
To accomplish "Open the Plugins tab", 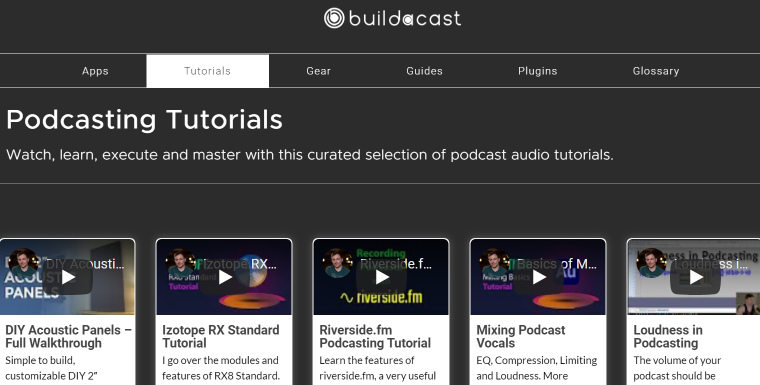I will [x=538, y=71].
